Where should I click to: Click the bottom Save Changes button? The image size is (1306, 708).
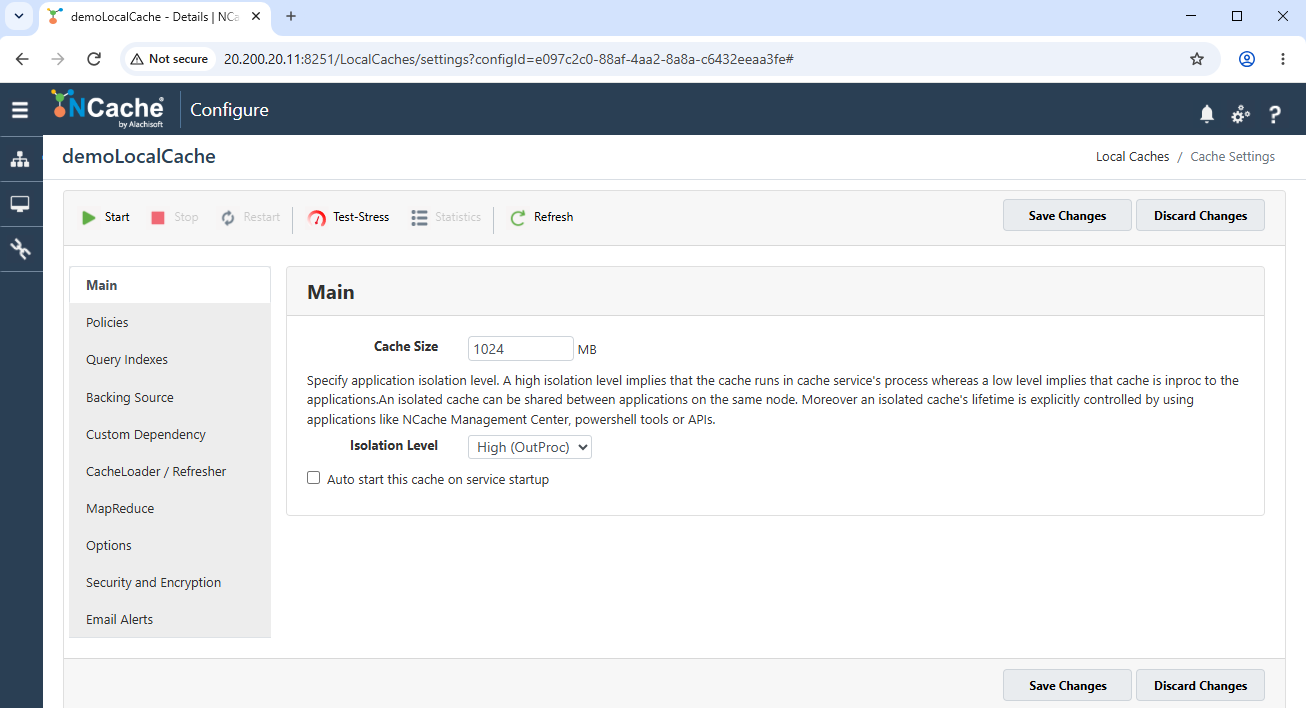(1067, 685)
